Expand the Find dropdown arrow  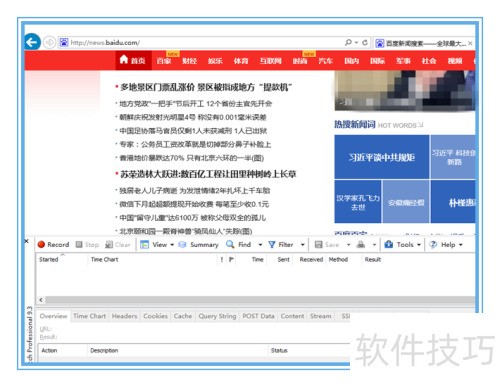[260, 245]
